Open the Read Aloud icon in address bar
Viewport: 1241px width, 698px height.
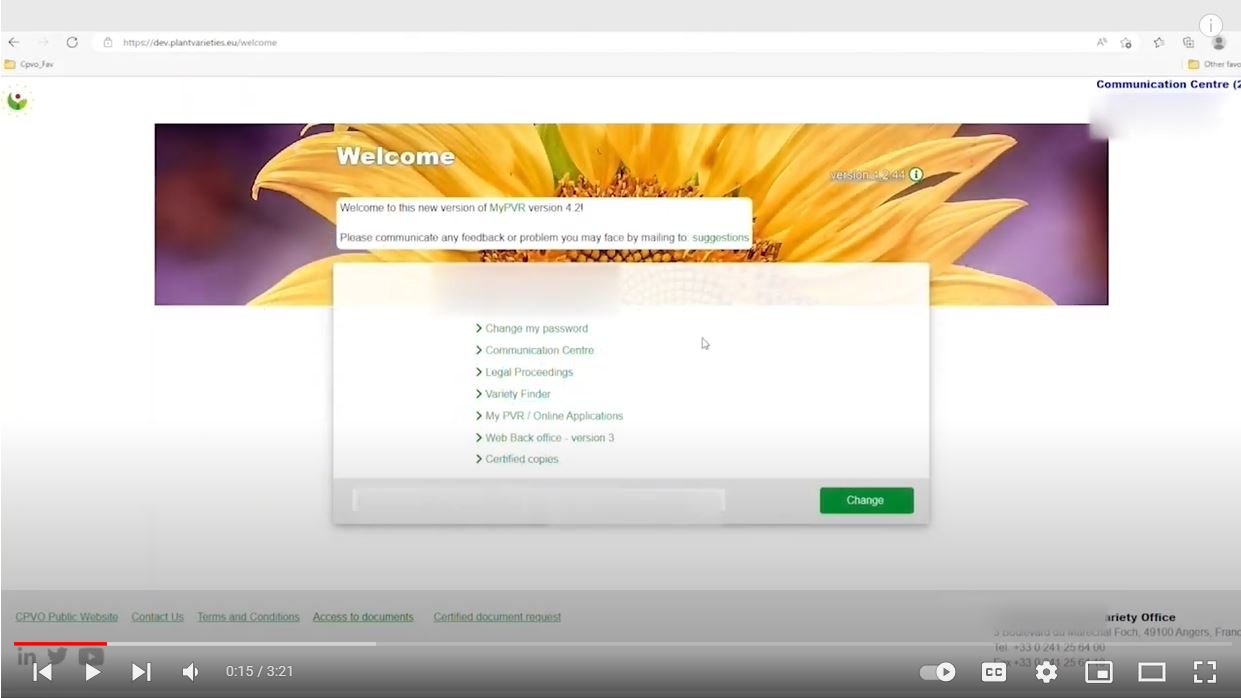(x=1101, y=42)
